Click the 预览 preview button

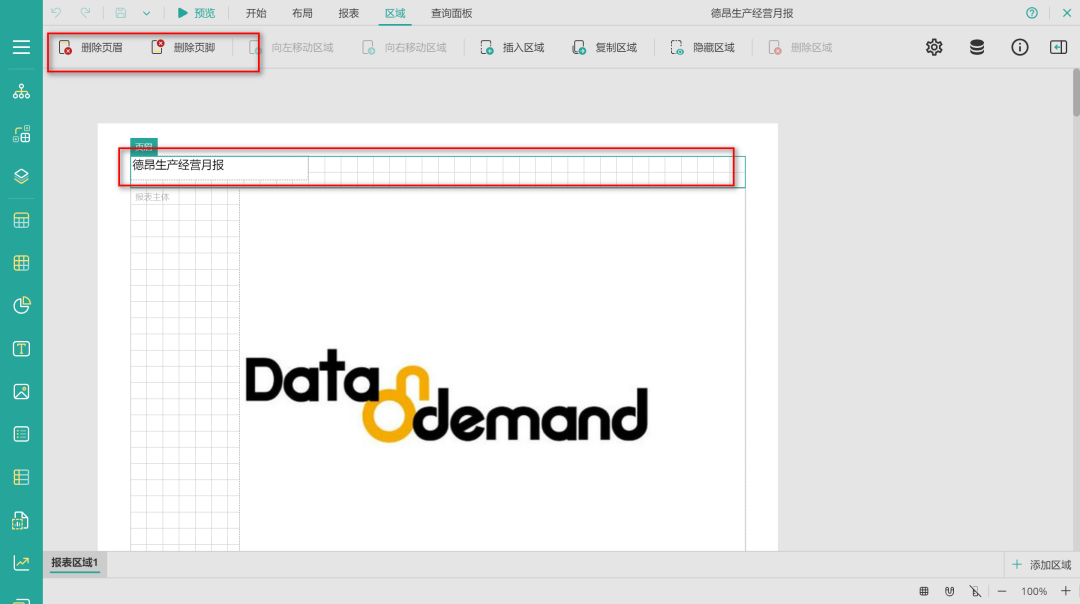click(196, 13)
